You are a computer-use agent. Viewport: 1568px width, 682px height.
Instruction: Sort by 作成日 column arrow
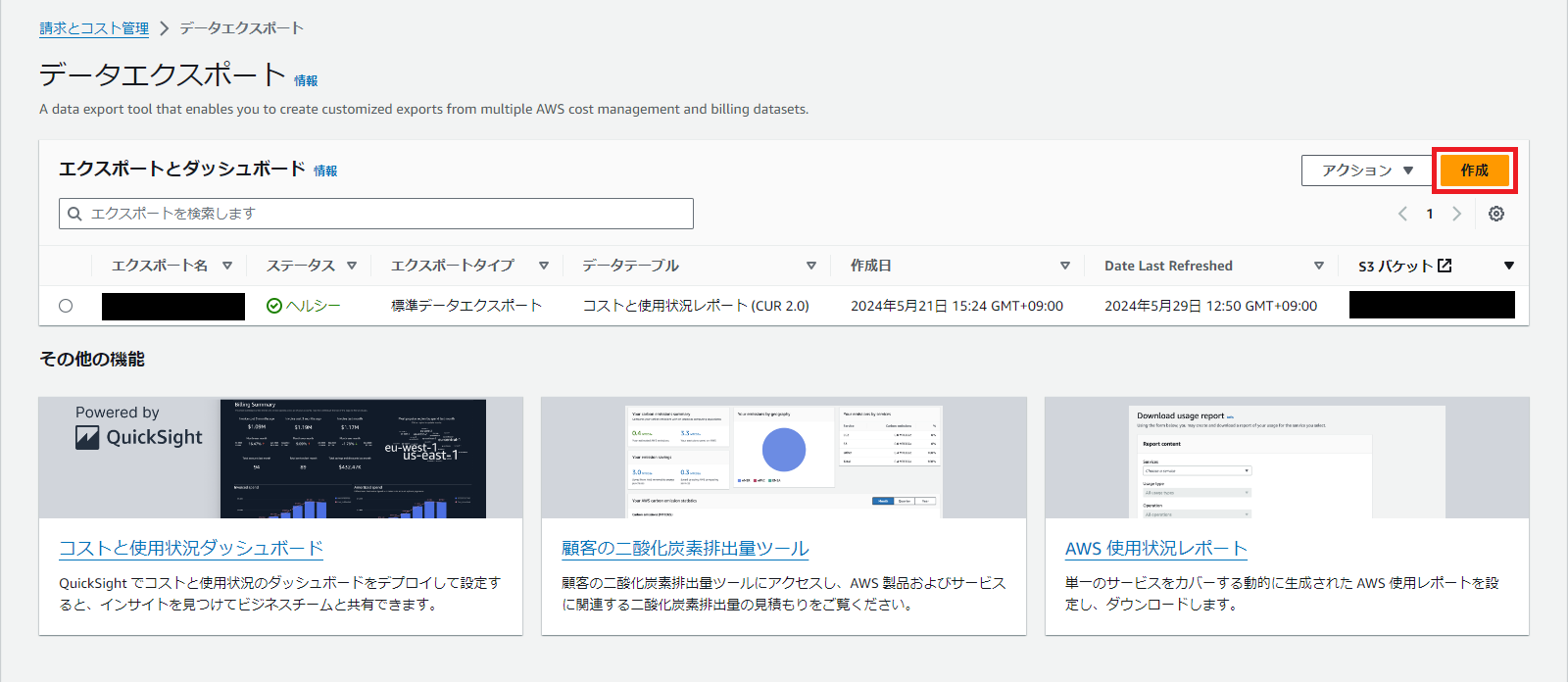[1065, 266]
